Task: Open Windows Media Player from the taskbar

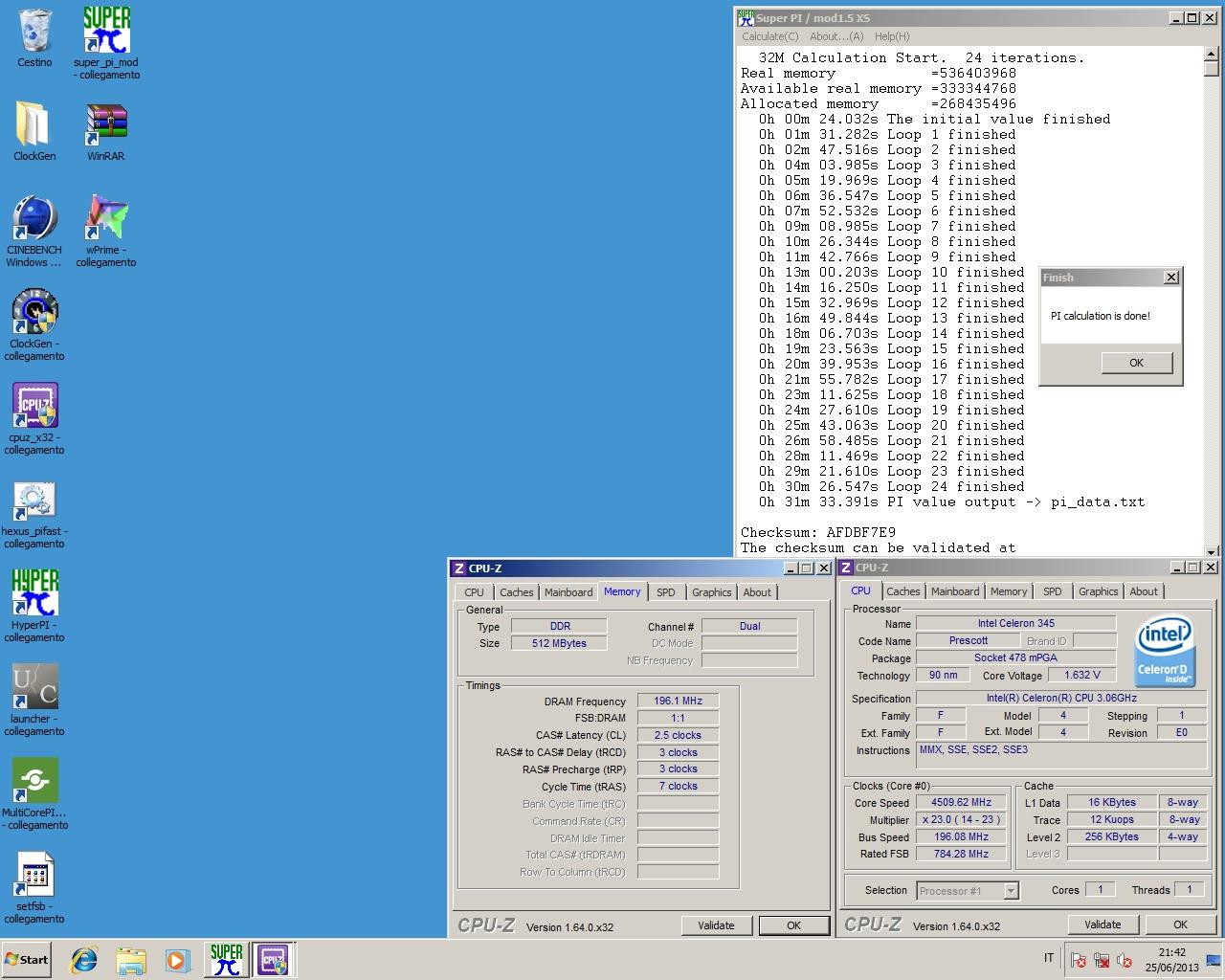Action: tap(177, 960)
